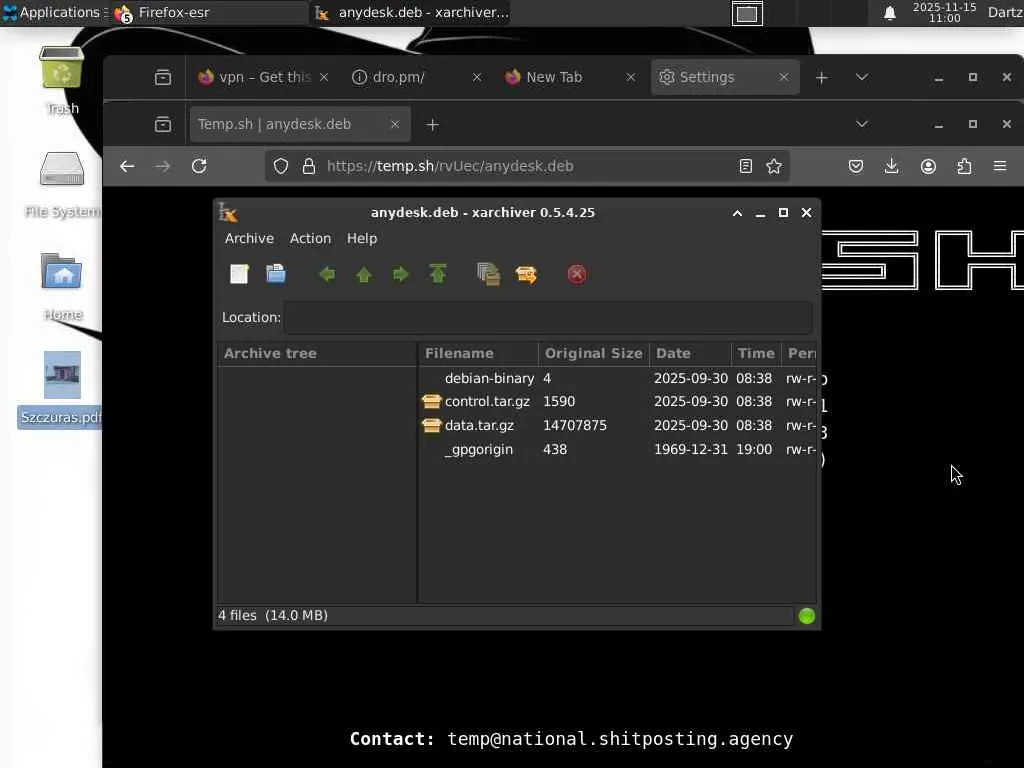
Task: Click the workspace switcher in top panel
Action: pos(747,13)
